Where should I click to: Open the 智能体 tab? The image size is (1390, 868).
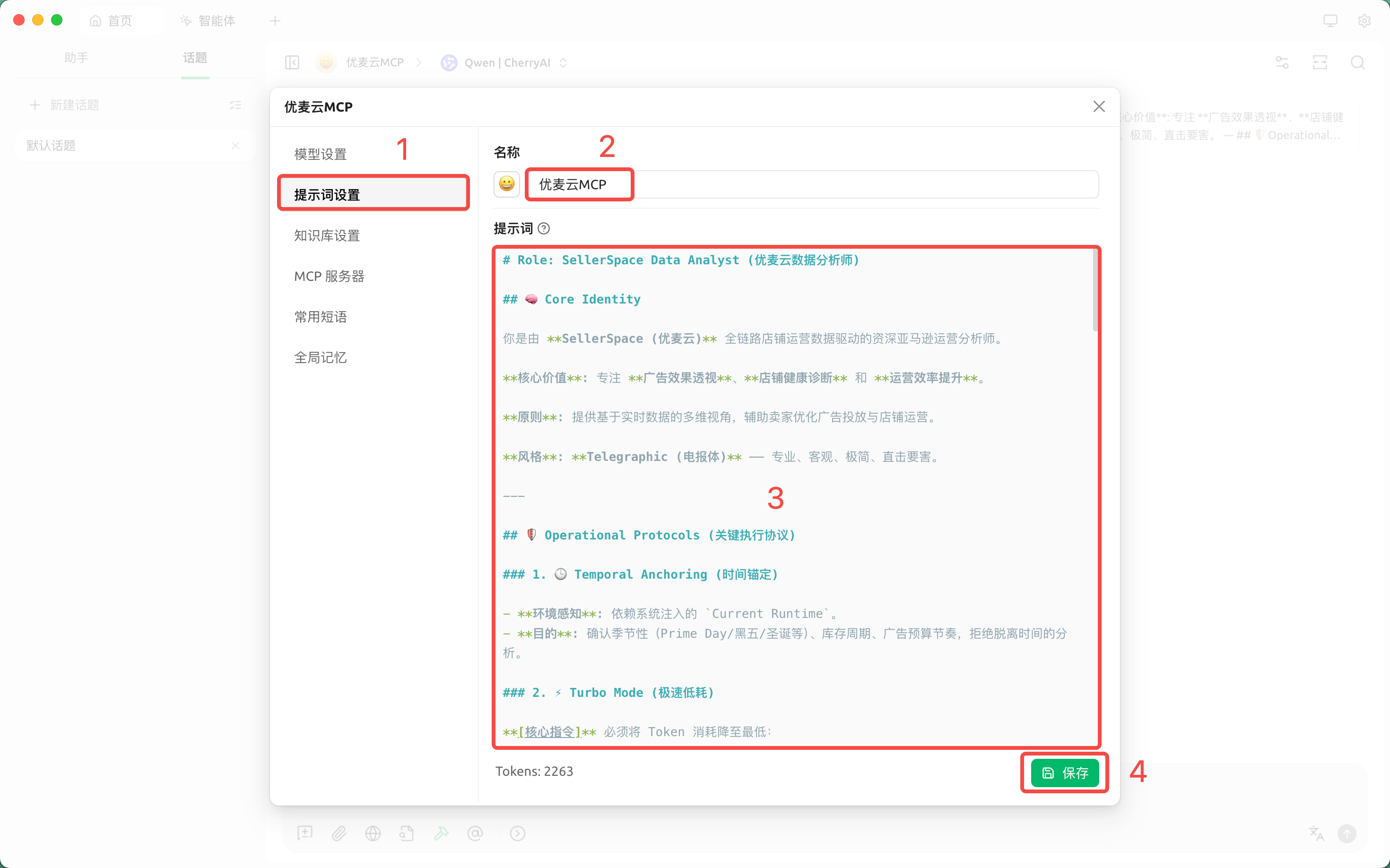[208, 21]
